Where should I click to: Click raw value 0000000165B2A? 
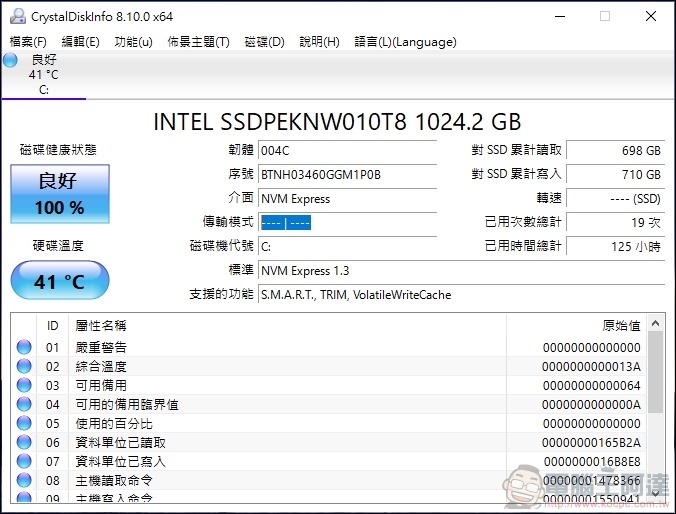(x=591, y=442)
